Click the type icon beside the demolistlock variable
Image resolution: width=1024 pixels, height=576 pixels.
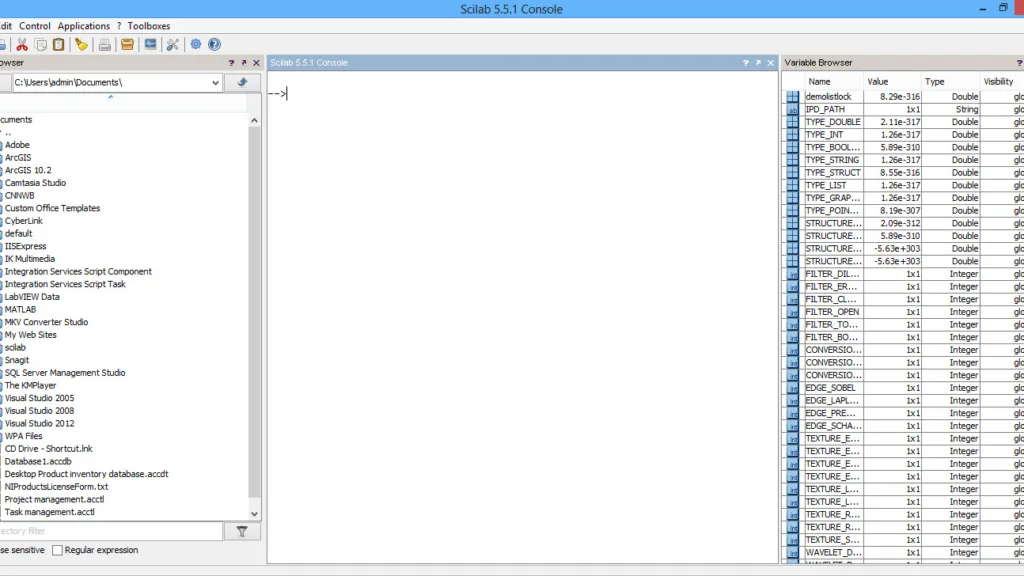(792, 97)
